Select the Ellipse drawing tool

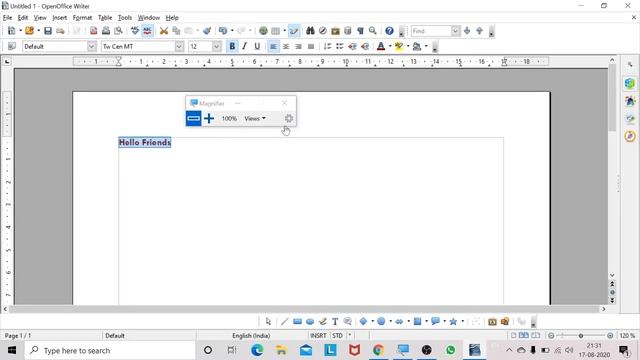click(x=310, y=322)
